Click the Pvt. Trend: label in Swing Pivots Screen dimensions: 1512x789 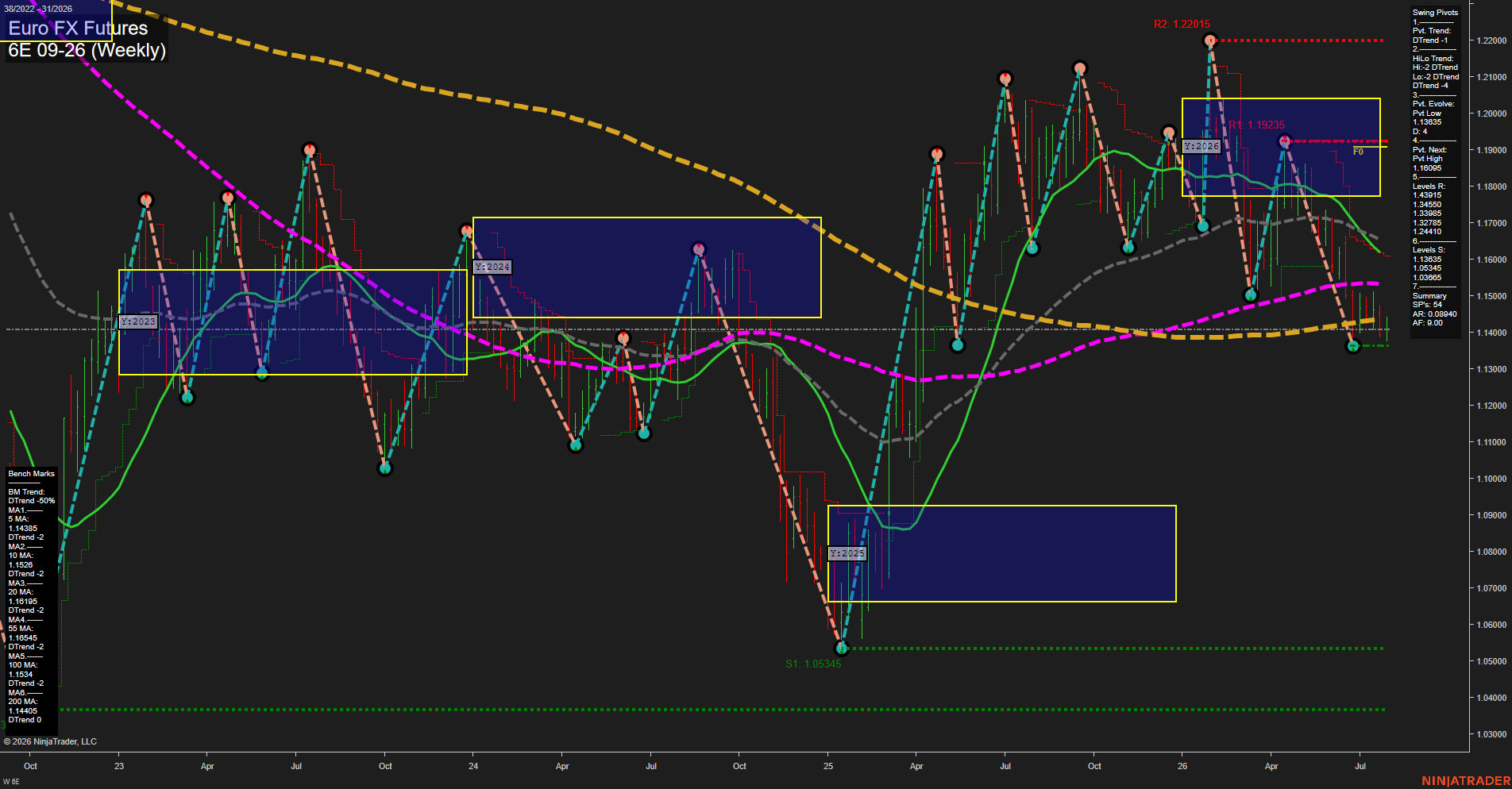[x=1431, y=31]
